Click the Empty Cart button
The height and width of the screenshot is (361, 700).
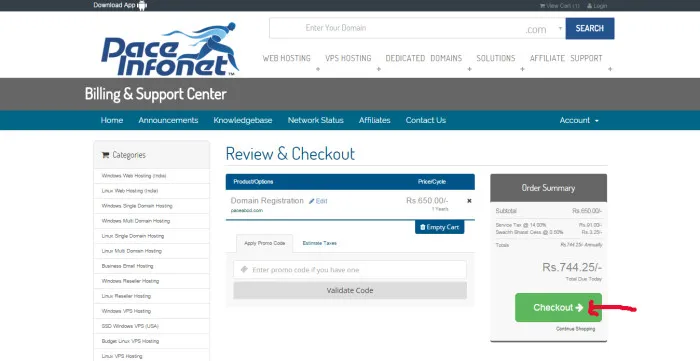[440, 227]
